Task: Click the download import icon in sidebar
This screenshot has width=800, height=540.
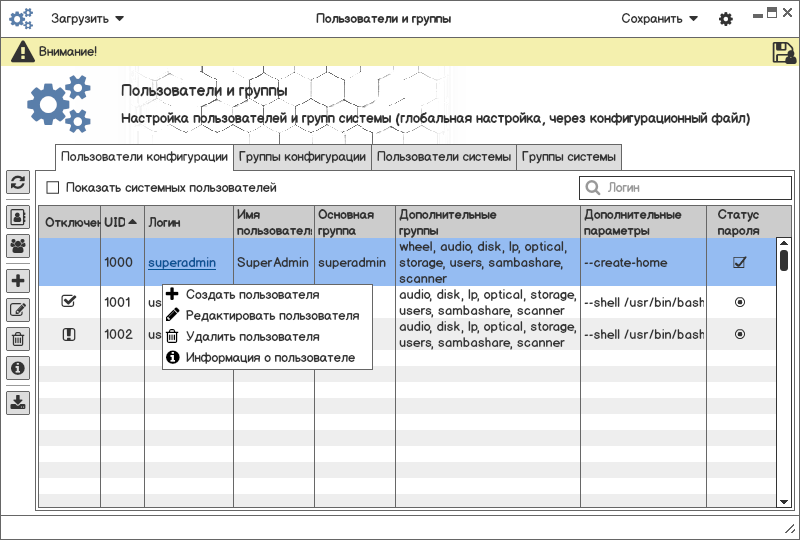Action: (x=18, y=402)
